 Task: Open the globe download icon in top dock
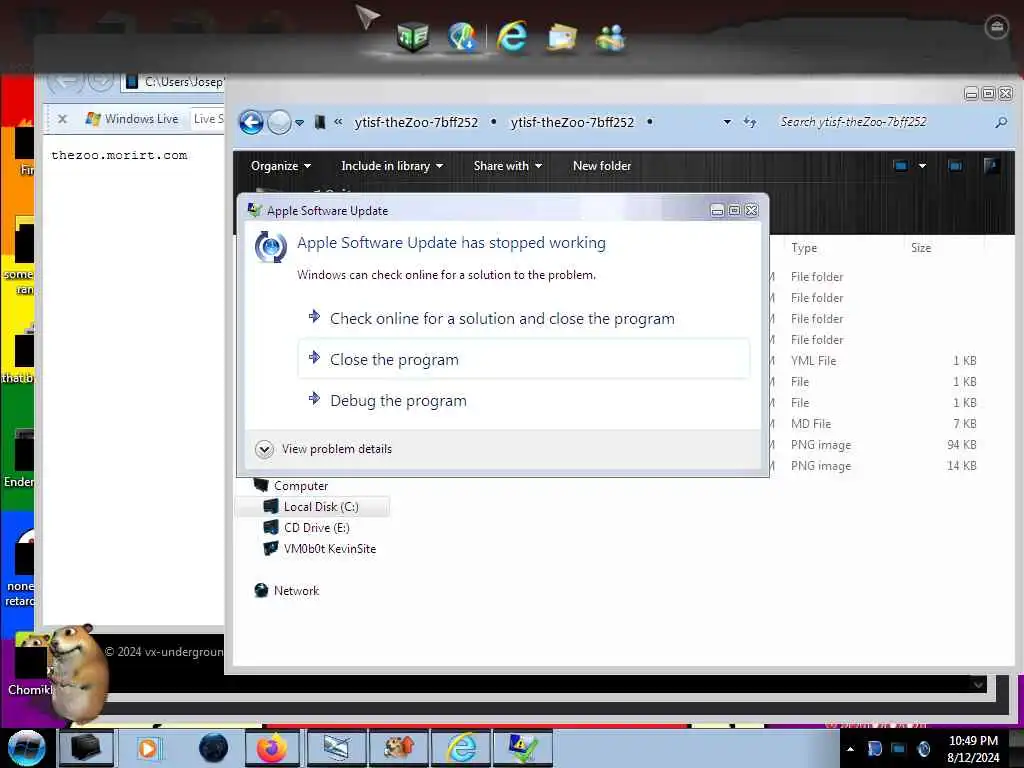click(462, 37)
